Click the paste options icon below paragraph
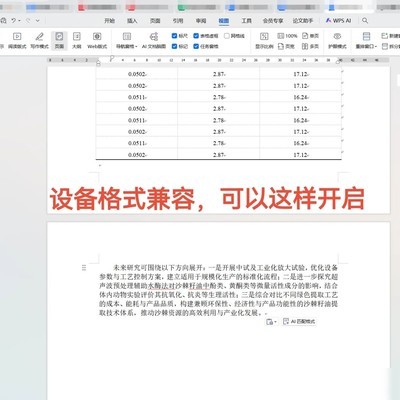 269,321
